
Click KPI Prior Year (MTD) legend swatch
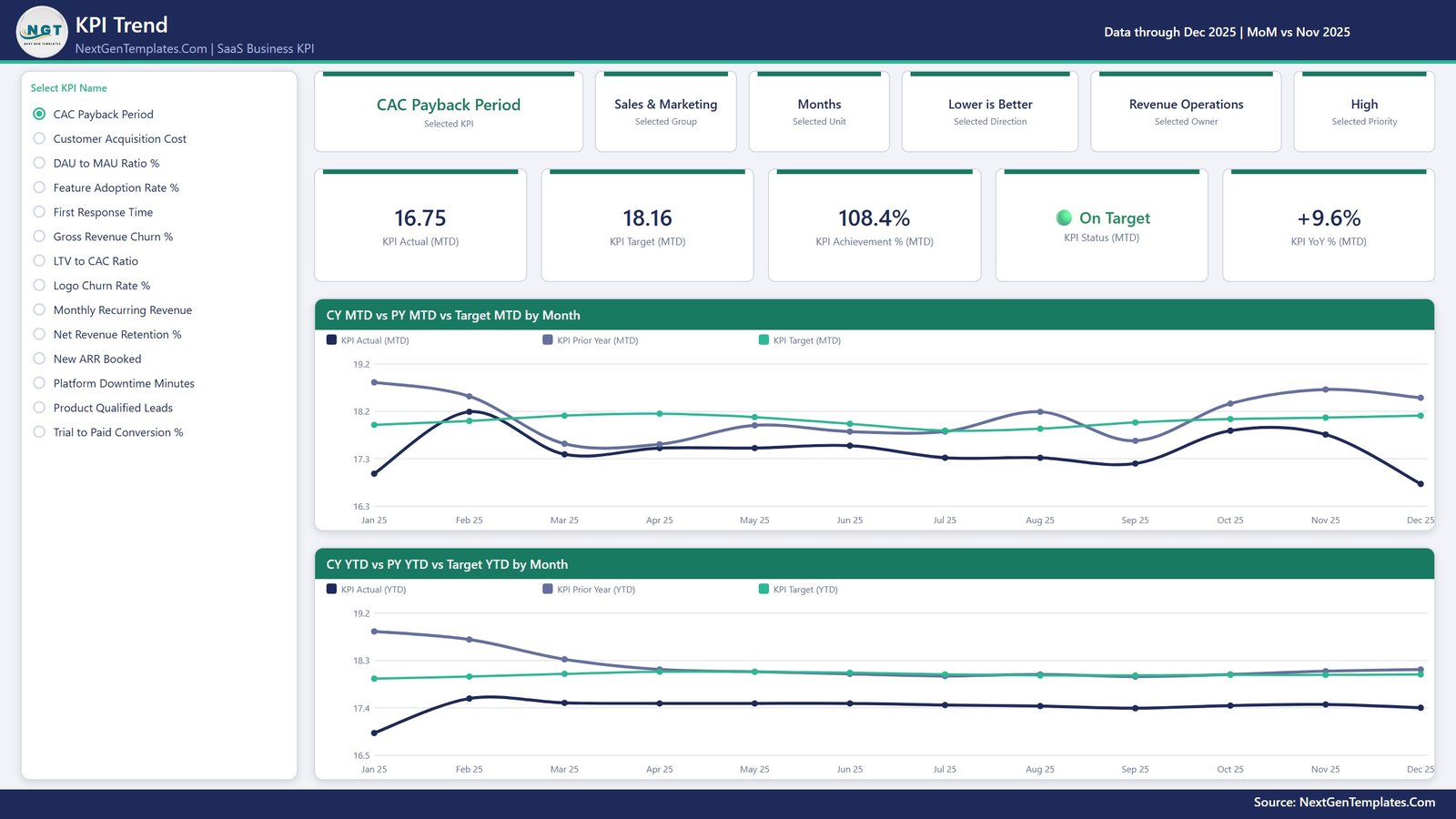pyautogui.click(x=548, y=339)
